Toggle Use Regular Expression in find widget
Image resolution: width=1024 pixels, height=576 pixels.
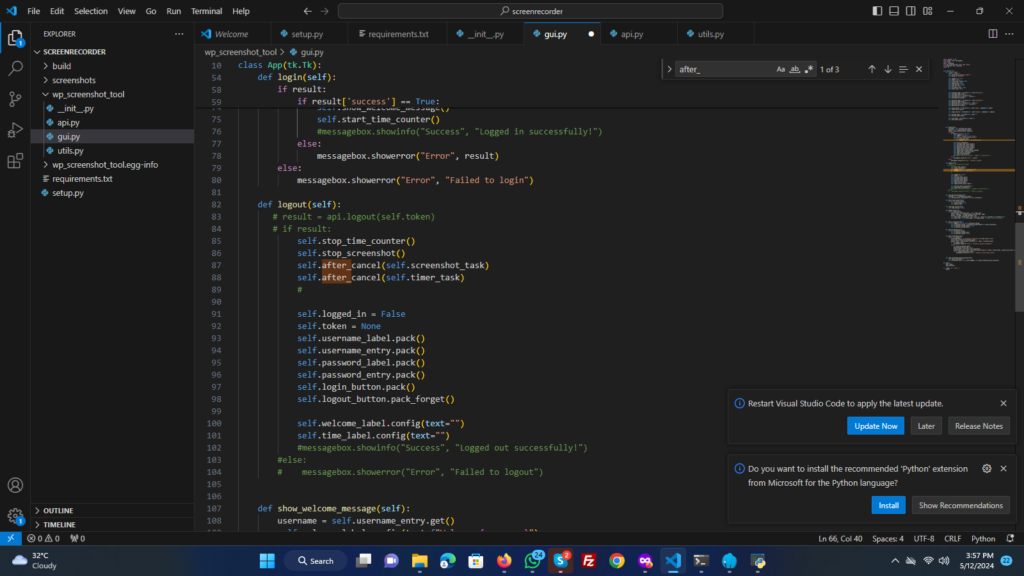(809, 69)
